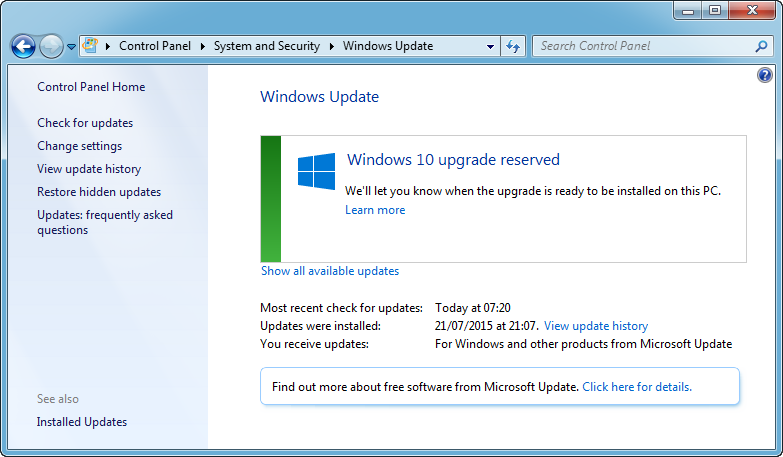Expand arrow after Control Panel breadcrumb
Image resolution: width=783 pixels, height=457 pixels.
(203, 46)
